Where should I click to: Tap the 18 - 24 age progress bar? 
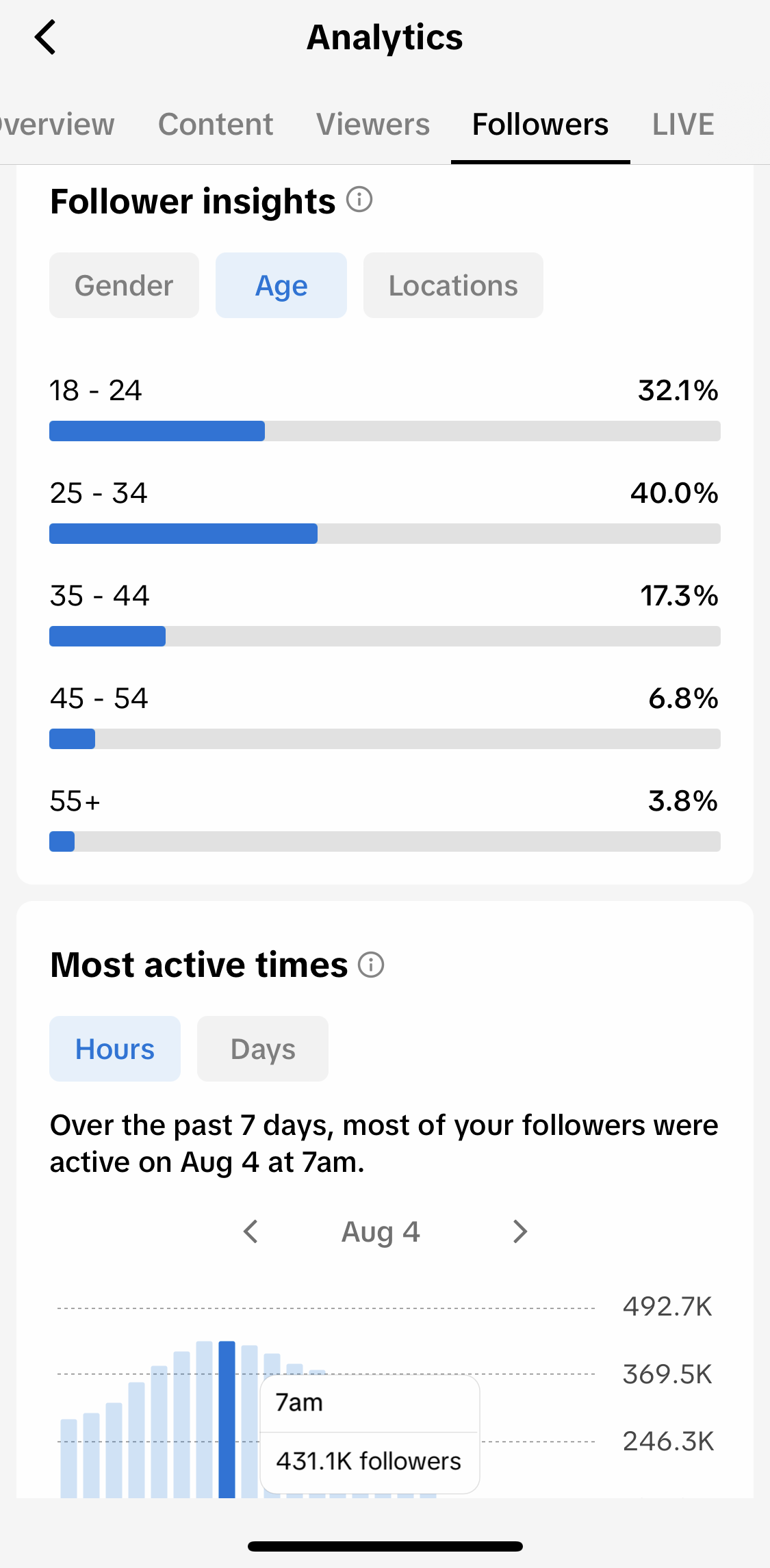click(x=385, y=431)
